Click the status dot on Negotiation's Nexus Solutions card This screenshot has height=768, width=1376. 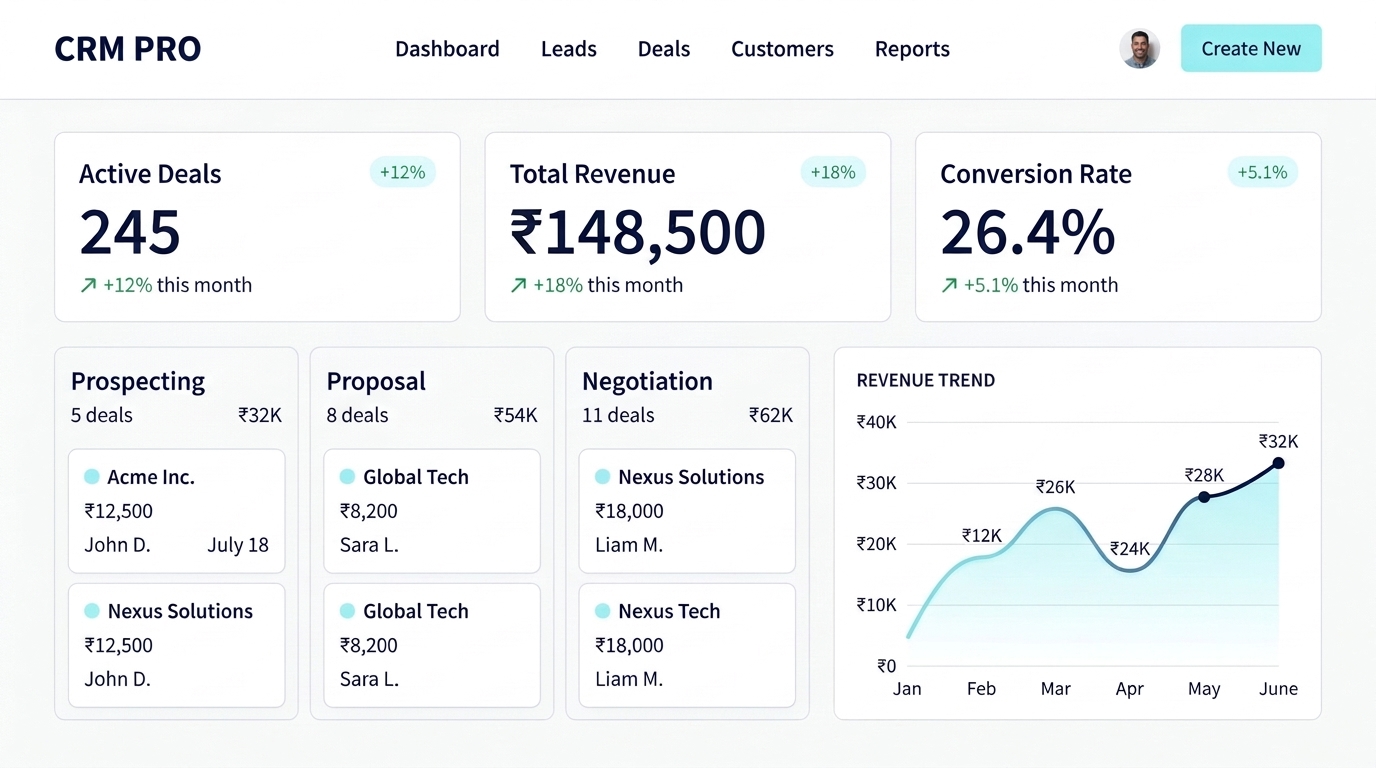coord(603,477)
